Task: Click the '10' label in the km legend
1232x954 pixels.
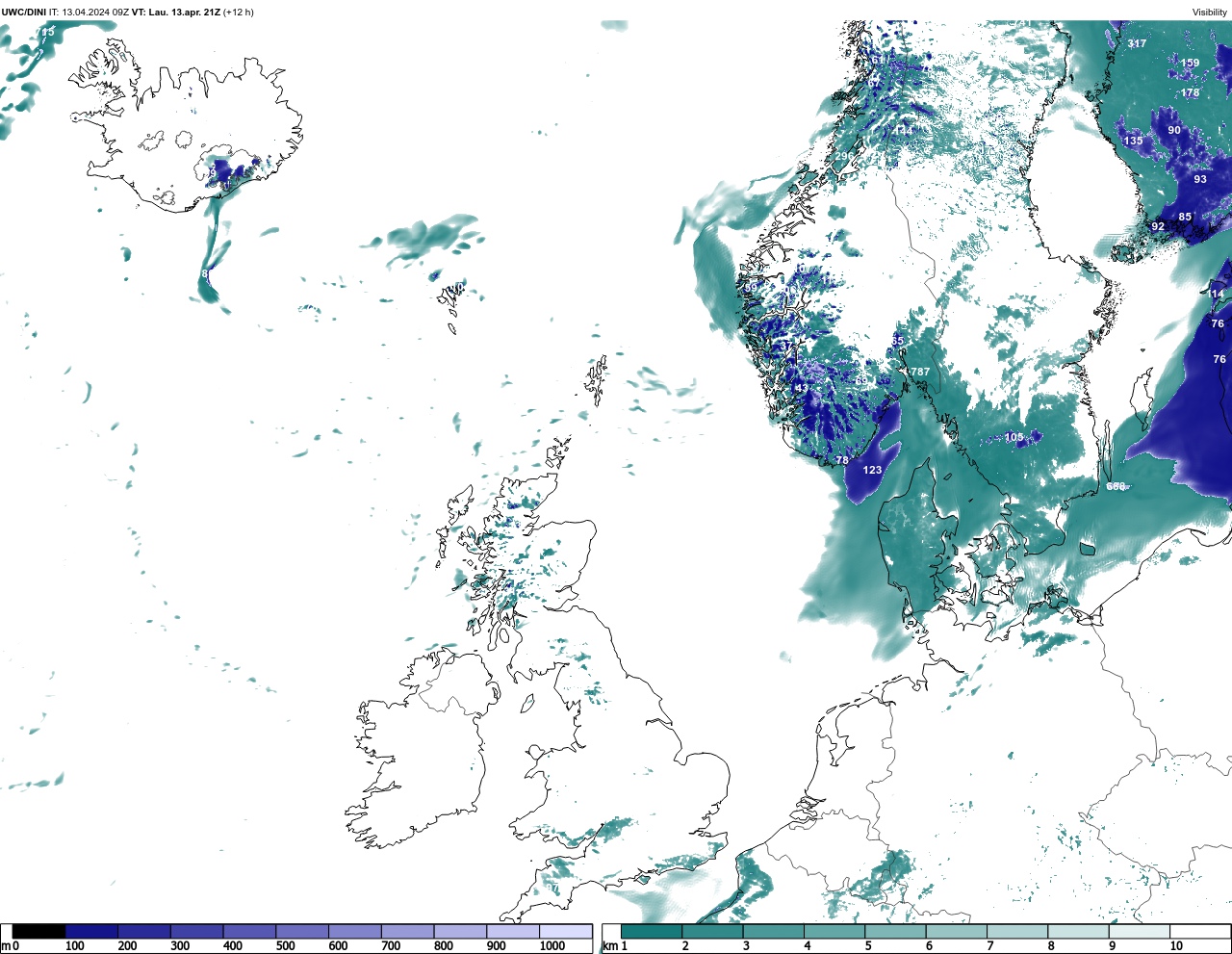Action: pos(1176,946)
